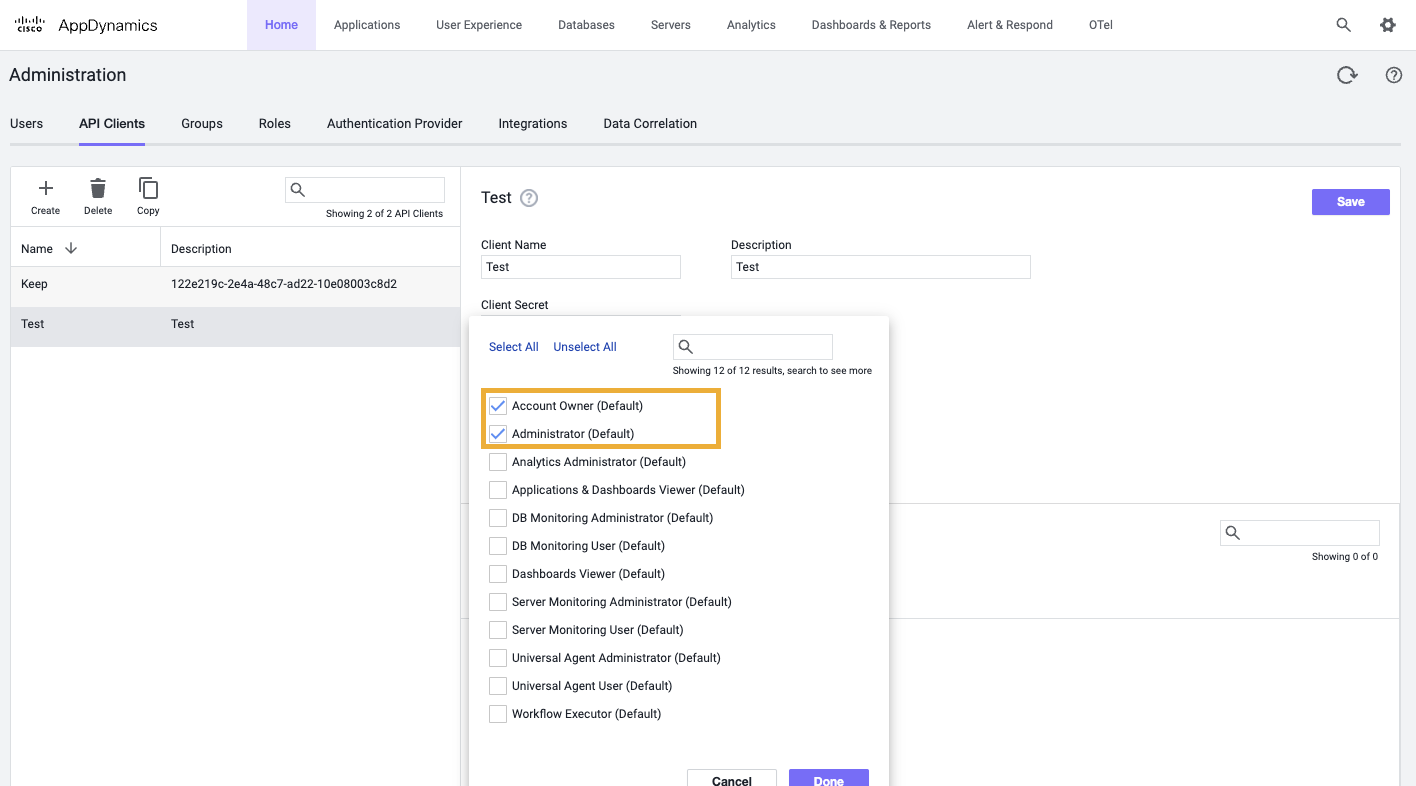The image size is (1416, 786).
Task: Cancel the role selection popup
Action: [732, 778]
